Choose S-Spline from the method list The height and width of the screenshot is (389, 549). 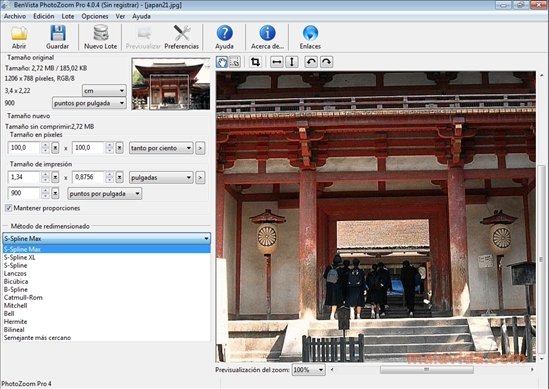106,265
